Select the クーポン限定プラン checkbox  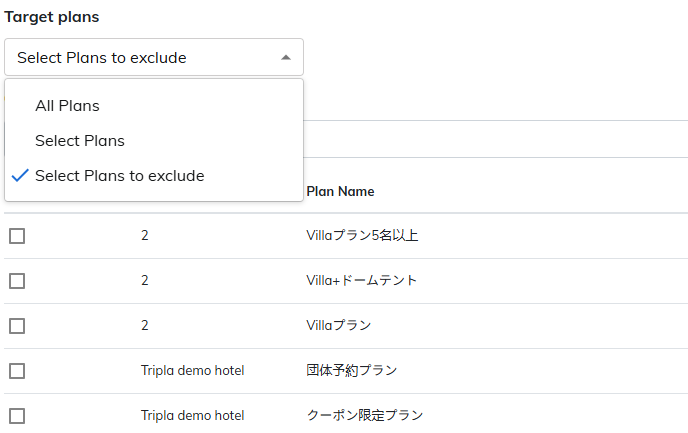[x=17, y=416]
